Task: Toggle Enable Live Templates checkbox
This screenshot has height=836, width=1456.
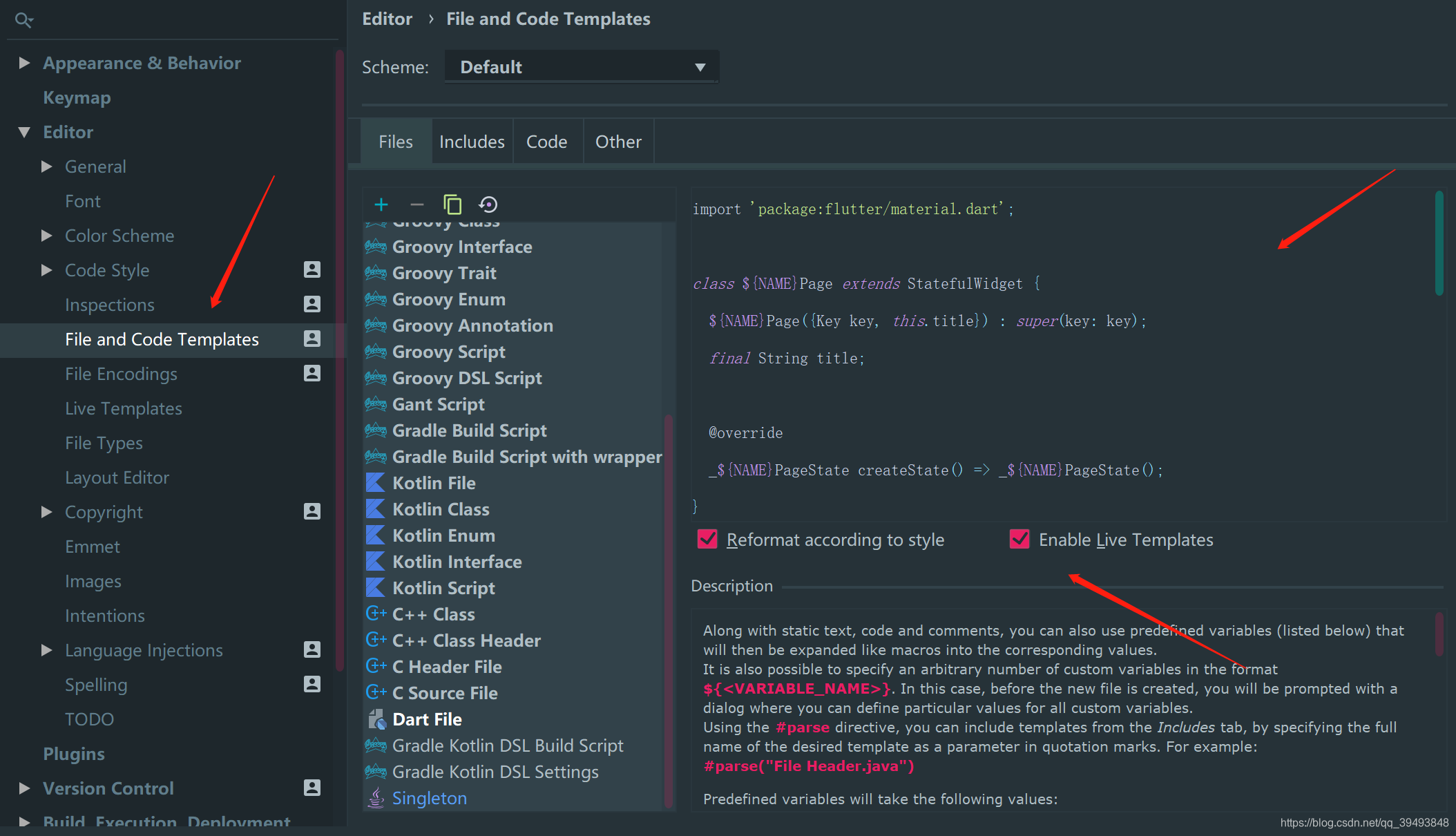Action: (x=1019, y=539)
